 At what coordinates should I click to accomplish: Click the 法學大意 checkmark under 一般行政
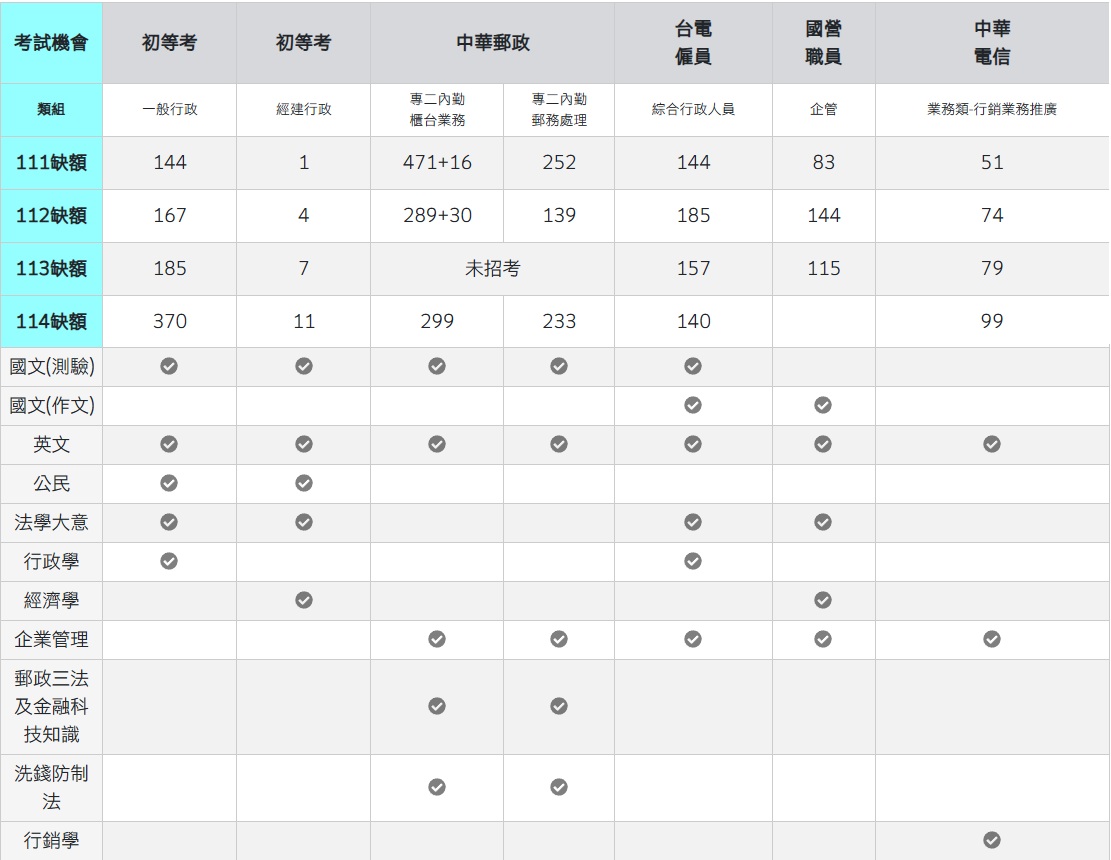[x=169, y=522]
